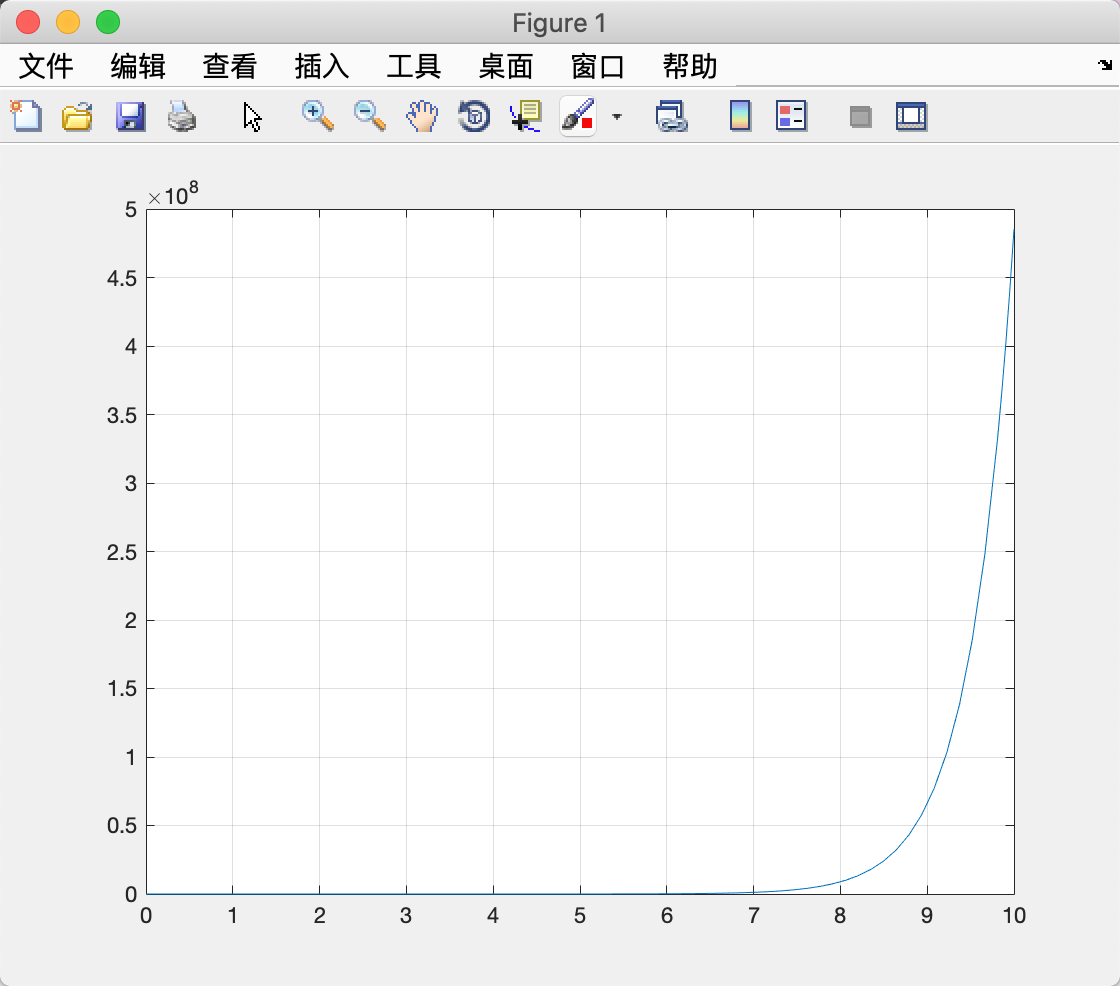Save the figure using the floppy disk icon

tap(130, 116)
